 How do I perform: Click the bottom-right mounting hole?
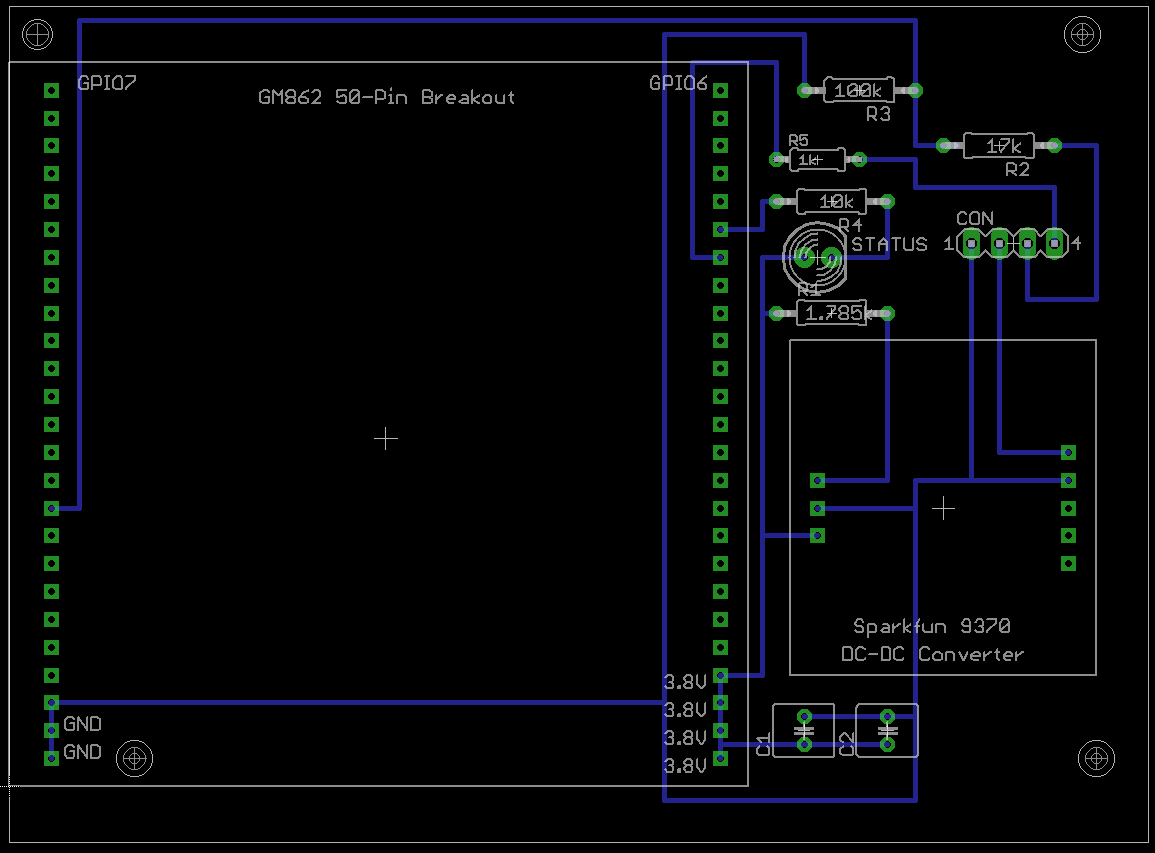pos(1096,758)
